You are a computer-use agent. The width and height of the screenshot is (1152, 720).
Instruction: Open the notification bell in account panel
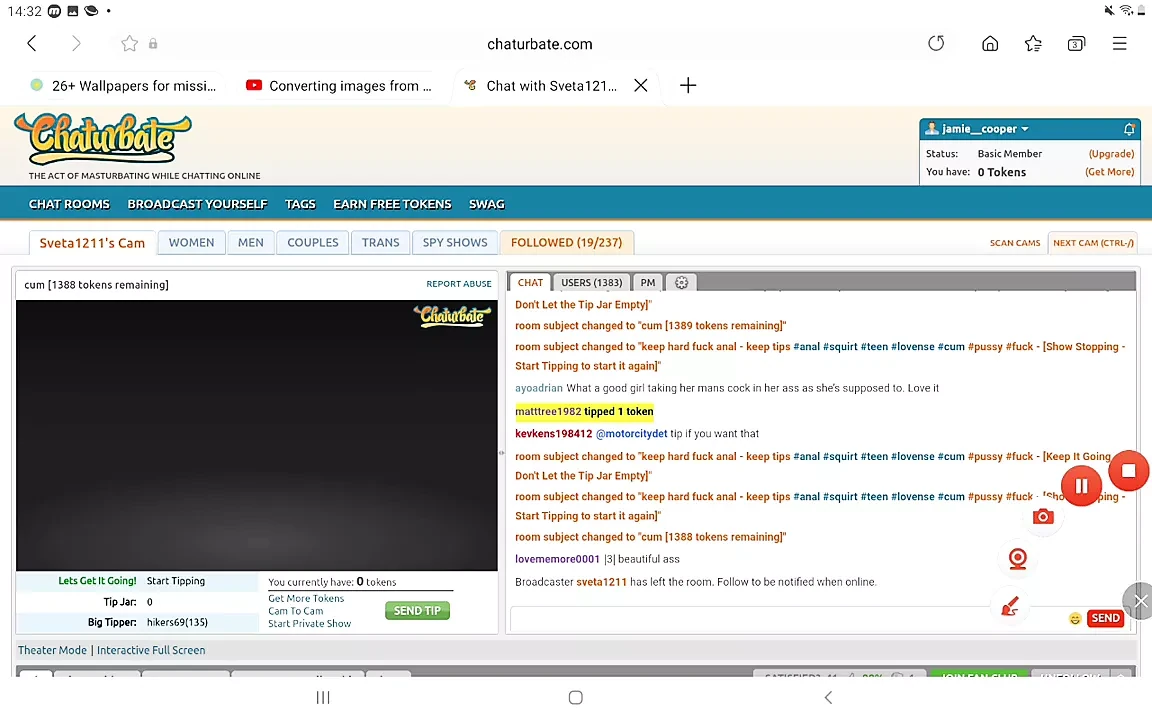[x=1129, y=129]
